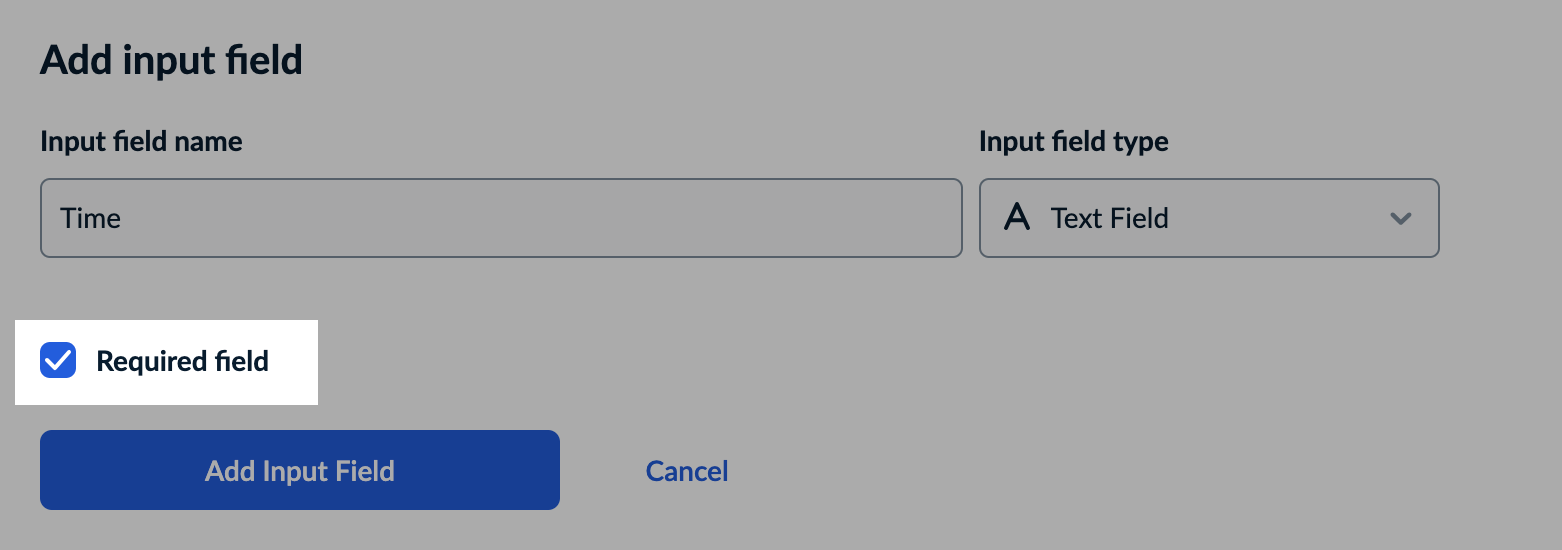Click the dropdown chevron arrow

(x=1401, y=218)
